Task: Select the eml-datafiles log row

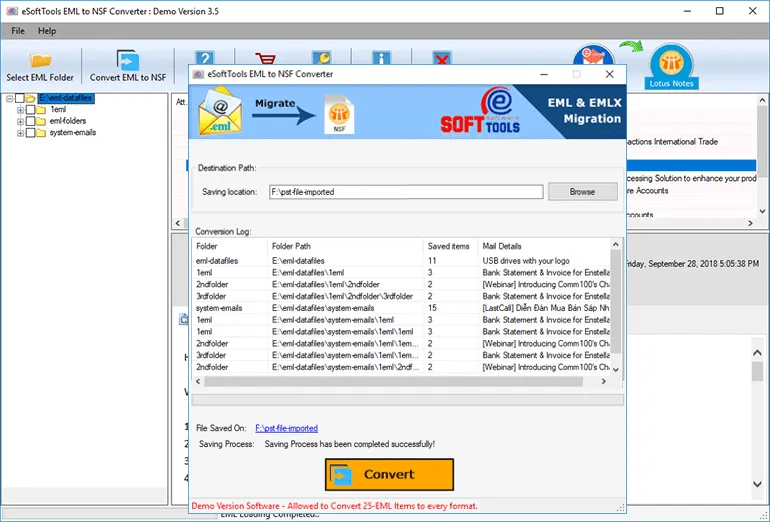Action: (x=401, y=261)
